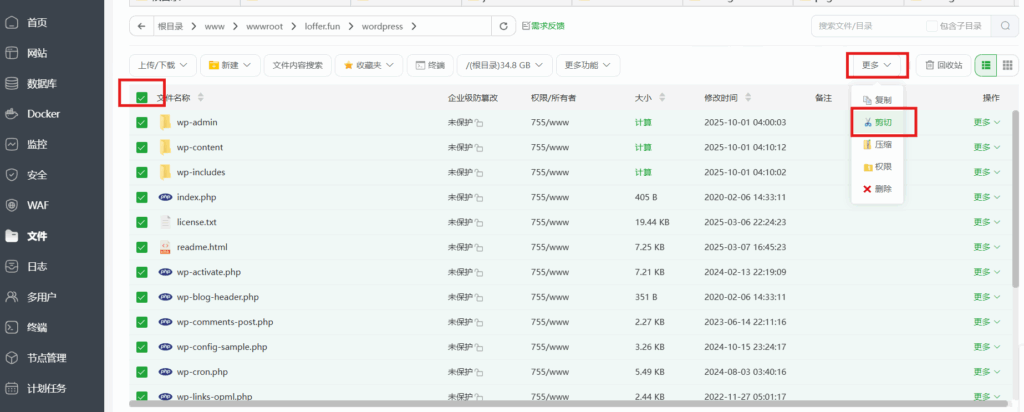The width and height of the screenshot is (1024, 412).
Task: Open wp-blog-header.php file name
Action: pyautogui.click(x=217, y=297)
